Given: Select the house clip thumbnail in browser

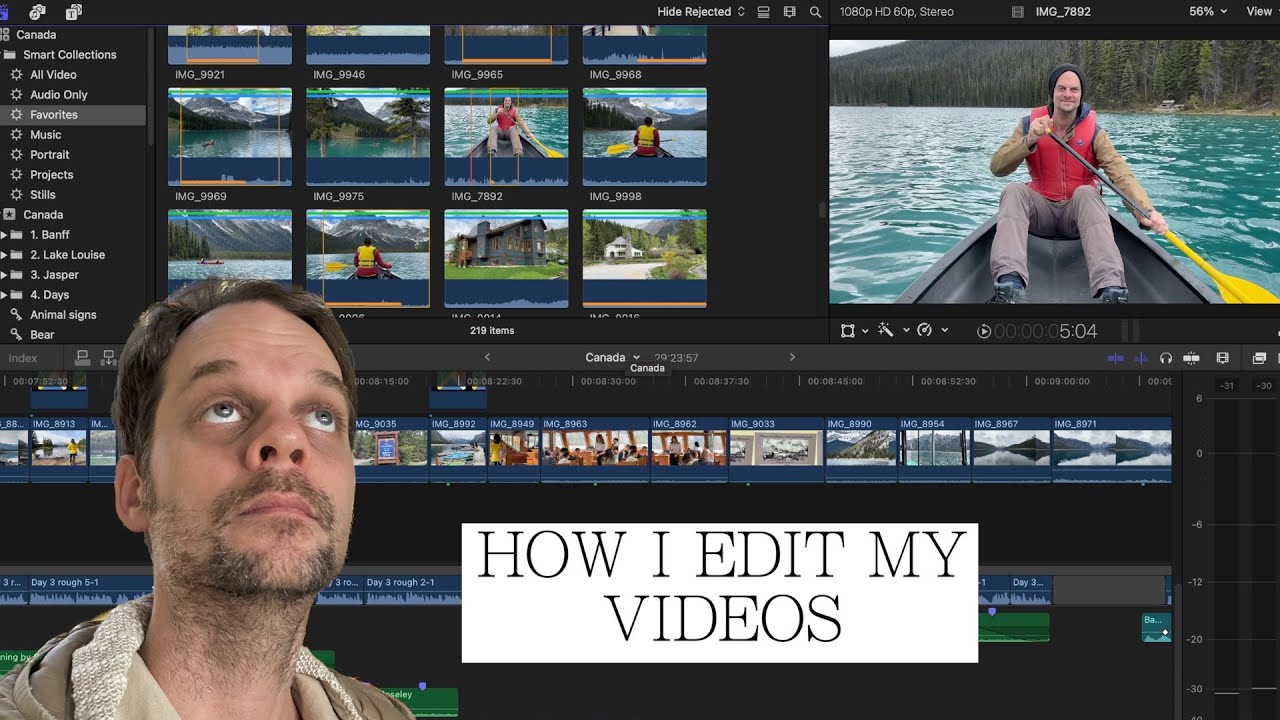Looking at the screenshot, I should 506,258.
